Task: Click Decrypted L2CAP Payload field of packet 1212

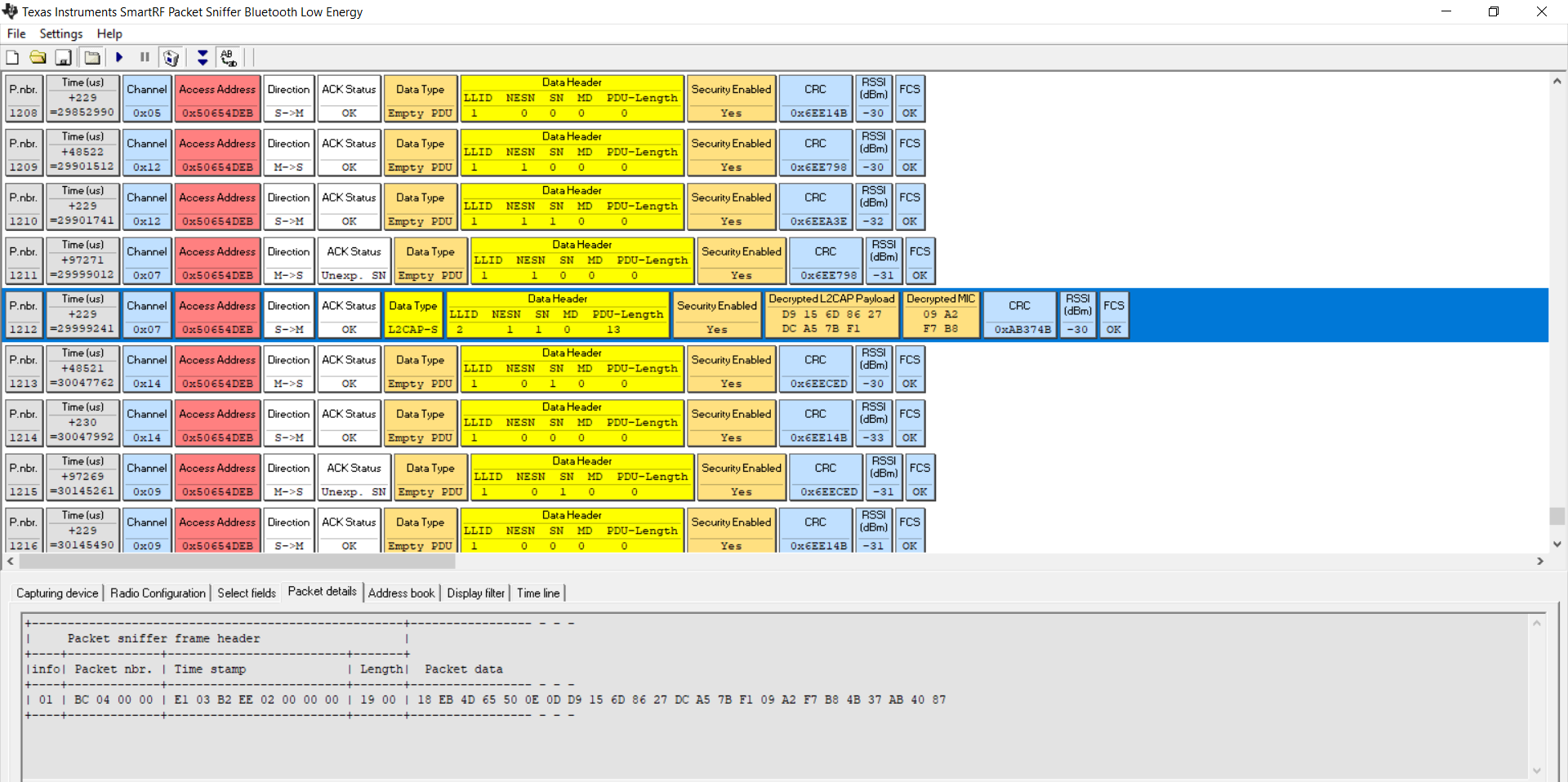Action: coord(831,315)
